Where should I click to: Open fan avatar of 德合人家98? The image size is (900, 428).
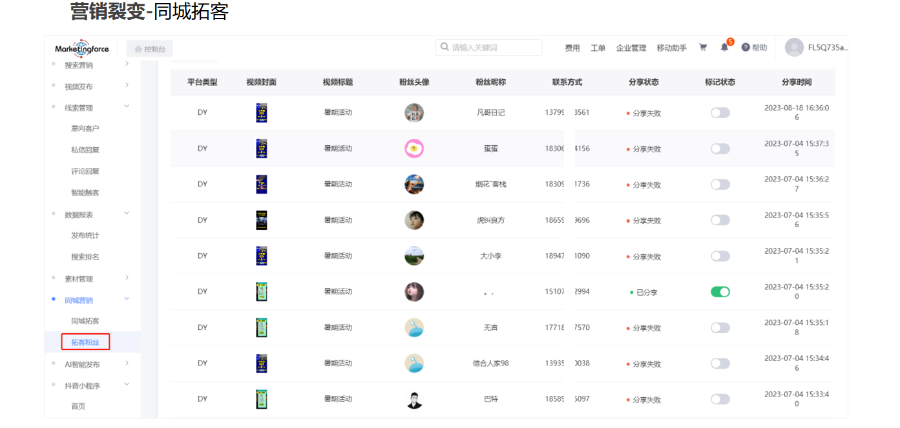point(414,363)
